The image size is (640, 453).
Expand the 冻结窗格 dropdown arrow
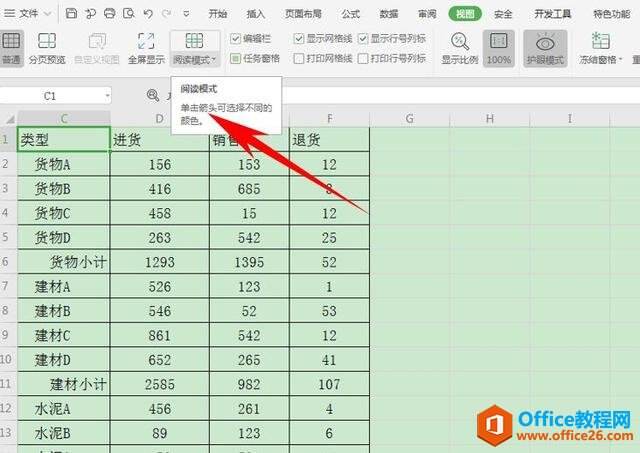(x=620, y=60)
